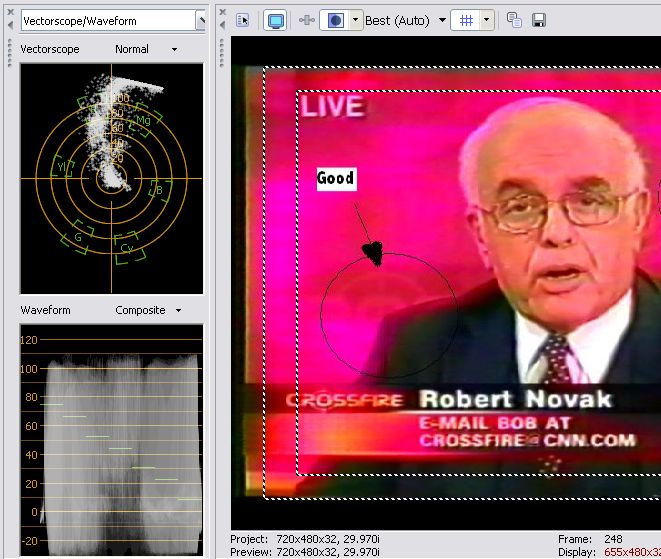This screenshot has height=559, width=661.
Task: Click the waveform monitor display
Action: 112,440
